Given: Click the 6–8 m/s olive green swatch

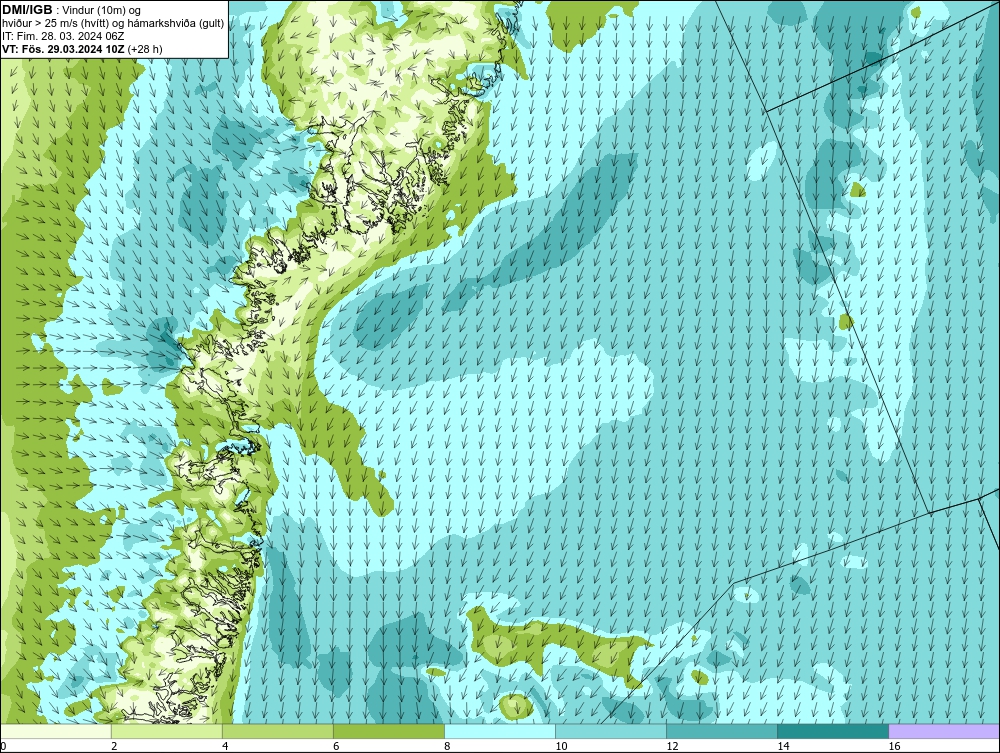Looking at the screenshot, I should 389,731.
